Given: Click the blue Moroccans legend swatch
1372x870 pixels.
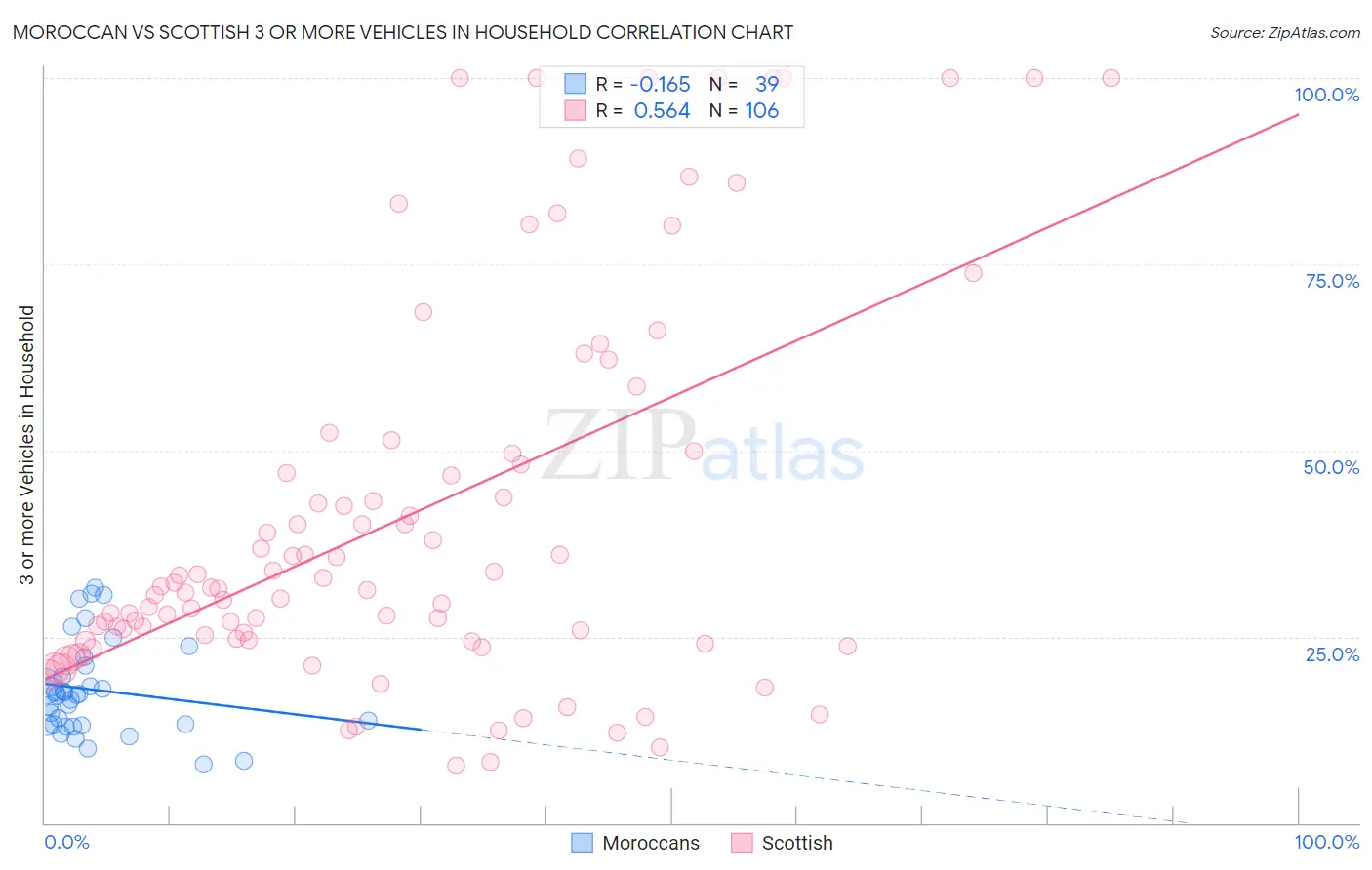Looking at the screenshot, I should pos(583,843).
